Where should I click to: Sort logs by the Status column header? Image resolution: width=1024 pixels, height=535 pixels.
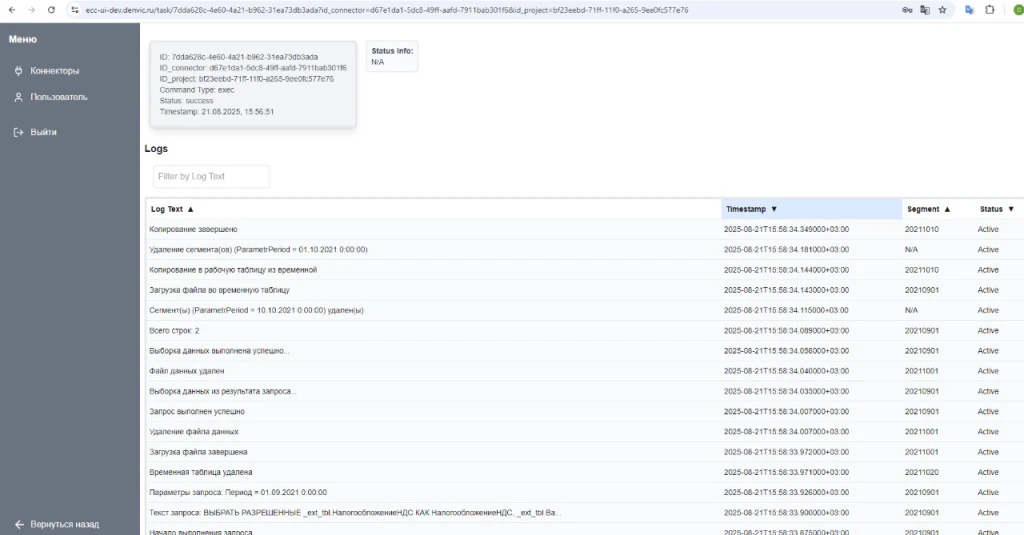(996, 209)
